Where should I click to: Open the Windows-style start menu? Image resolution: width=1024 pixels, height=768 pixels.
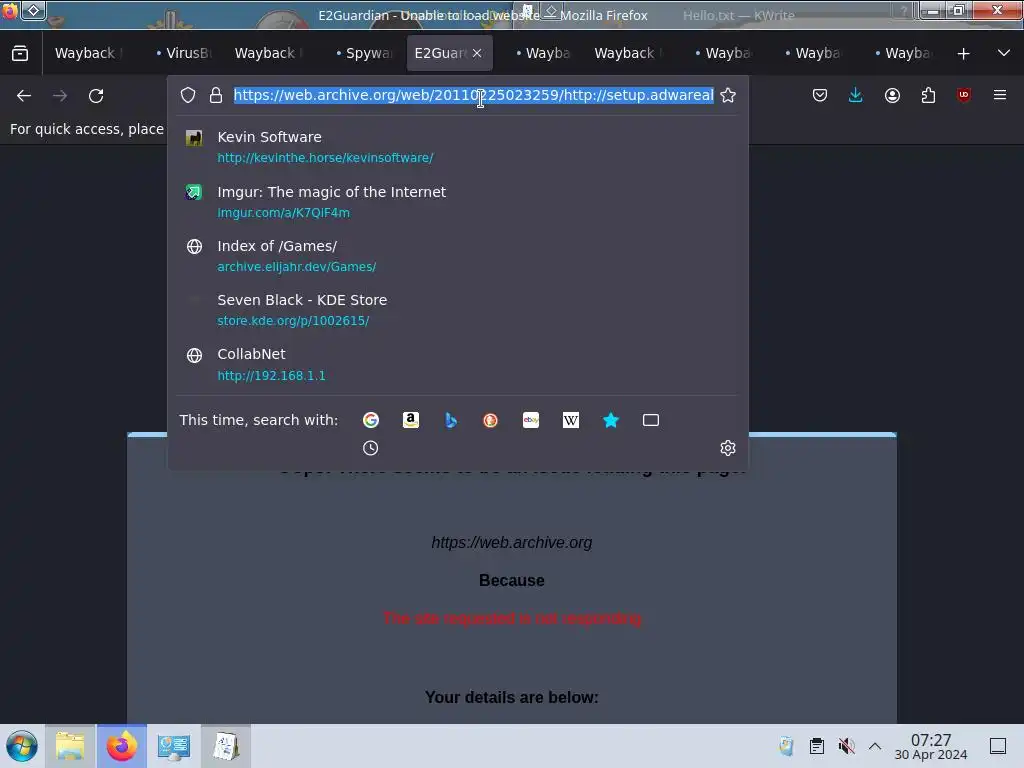pos(22,746)
